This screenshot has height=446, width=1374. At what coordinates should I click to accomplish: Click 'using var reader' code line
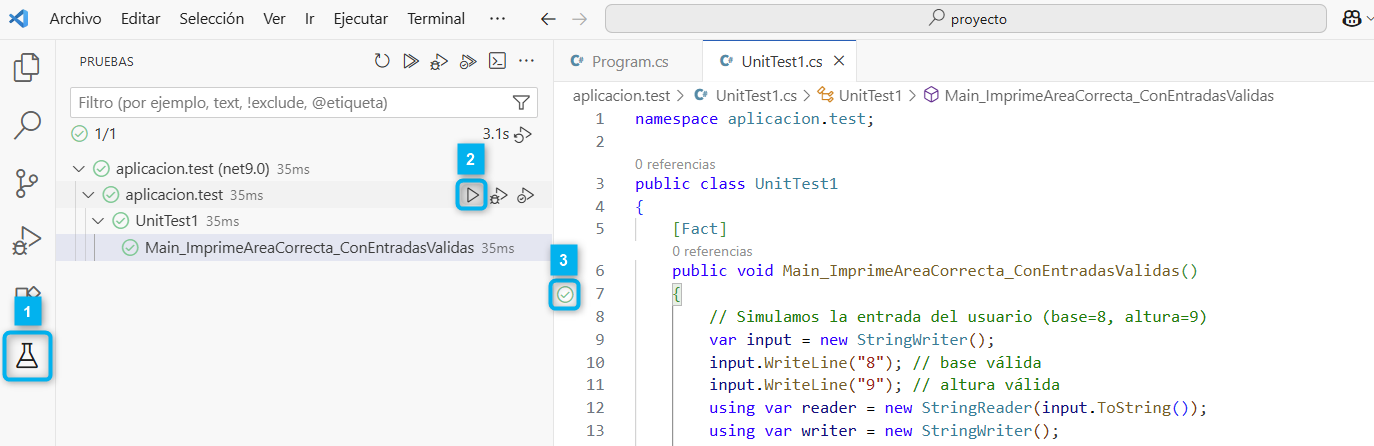[959, 407]
